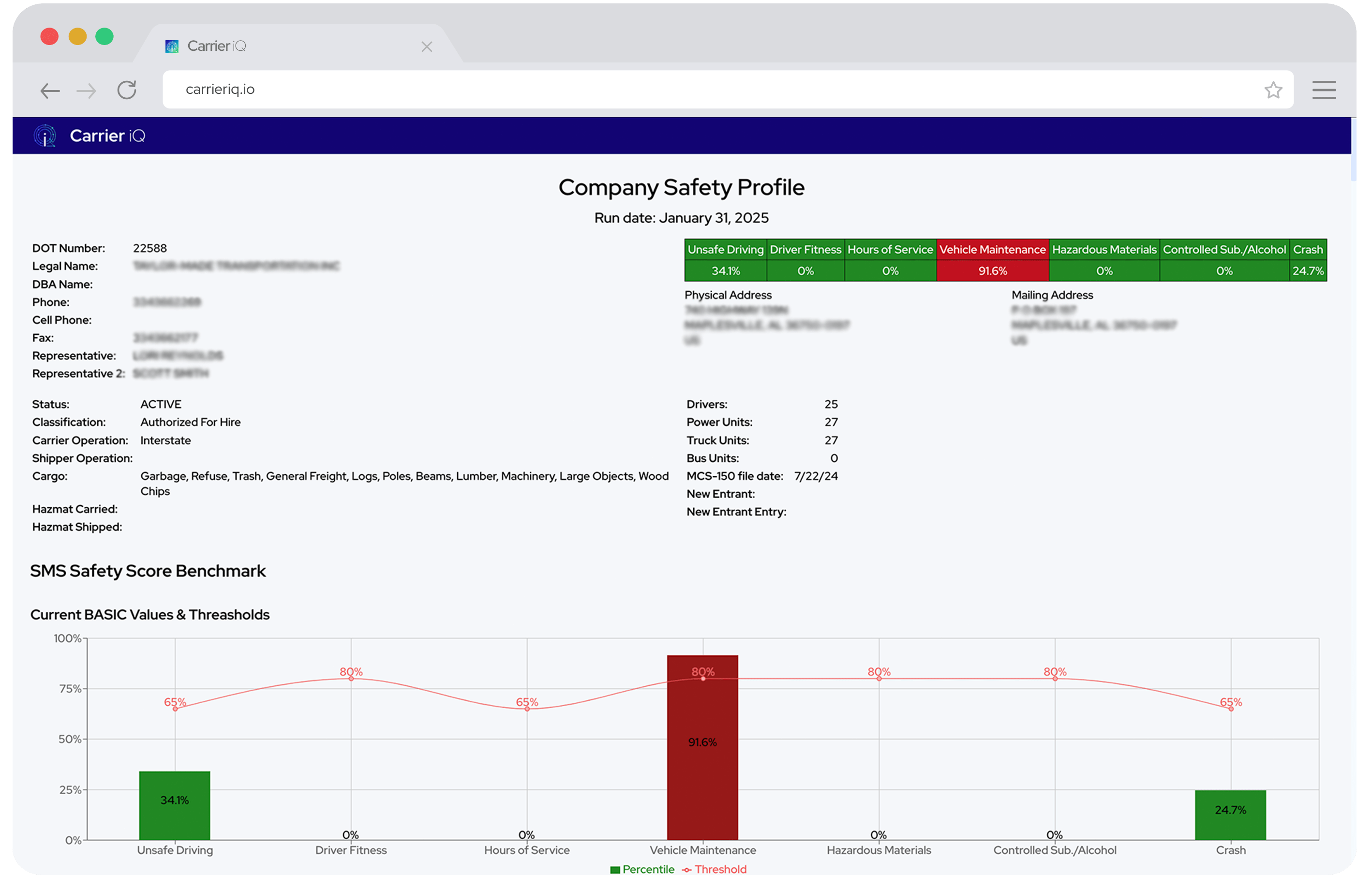1372x878 pixels.
Task: Toggle the Threshold legend entry
Action: click(715, 869)
